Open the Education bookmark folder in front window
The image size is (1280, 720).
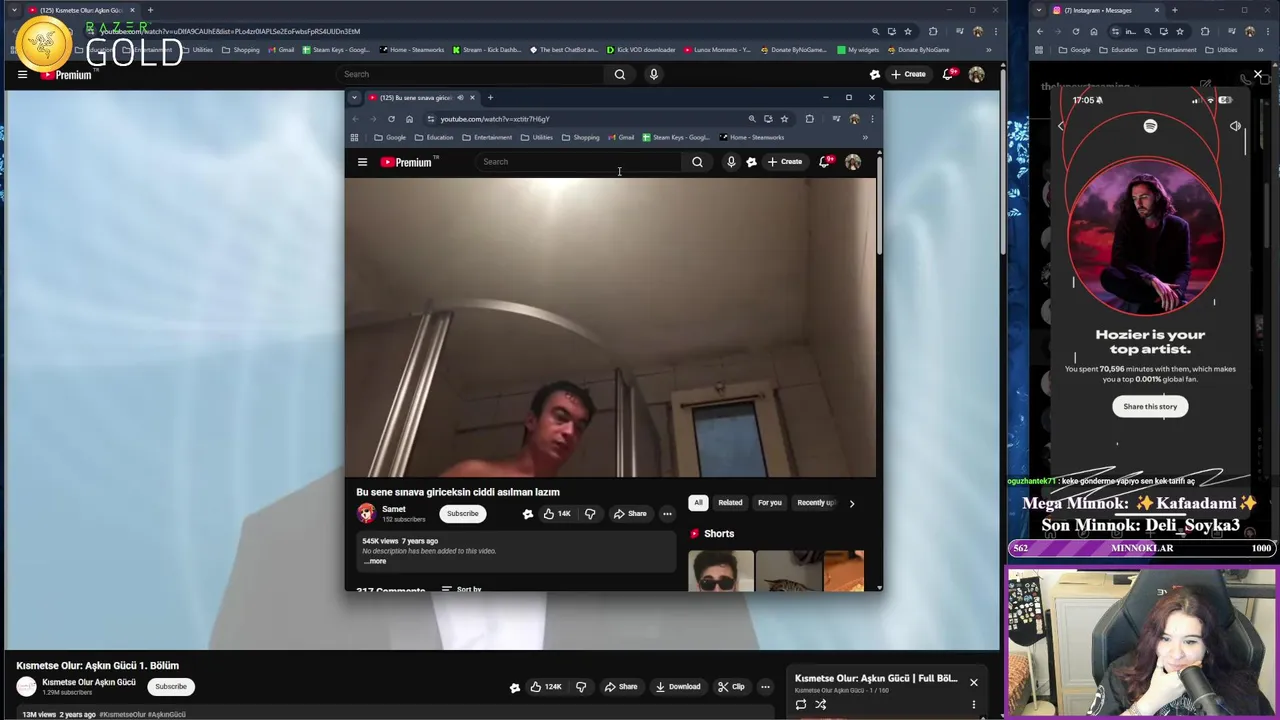(x=434, y=137)
